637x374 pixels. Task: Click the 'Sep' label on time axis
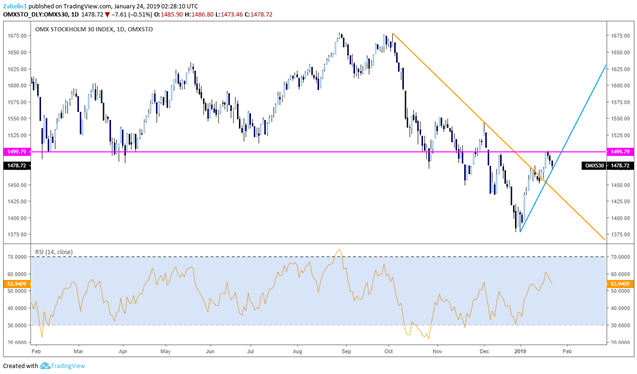346,351
